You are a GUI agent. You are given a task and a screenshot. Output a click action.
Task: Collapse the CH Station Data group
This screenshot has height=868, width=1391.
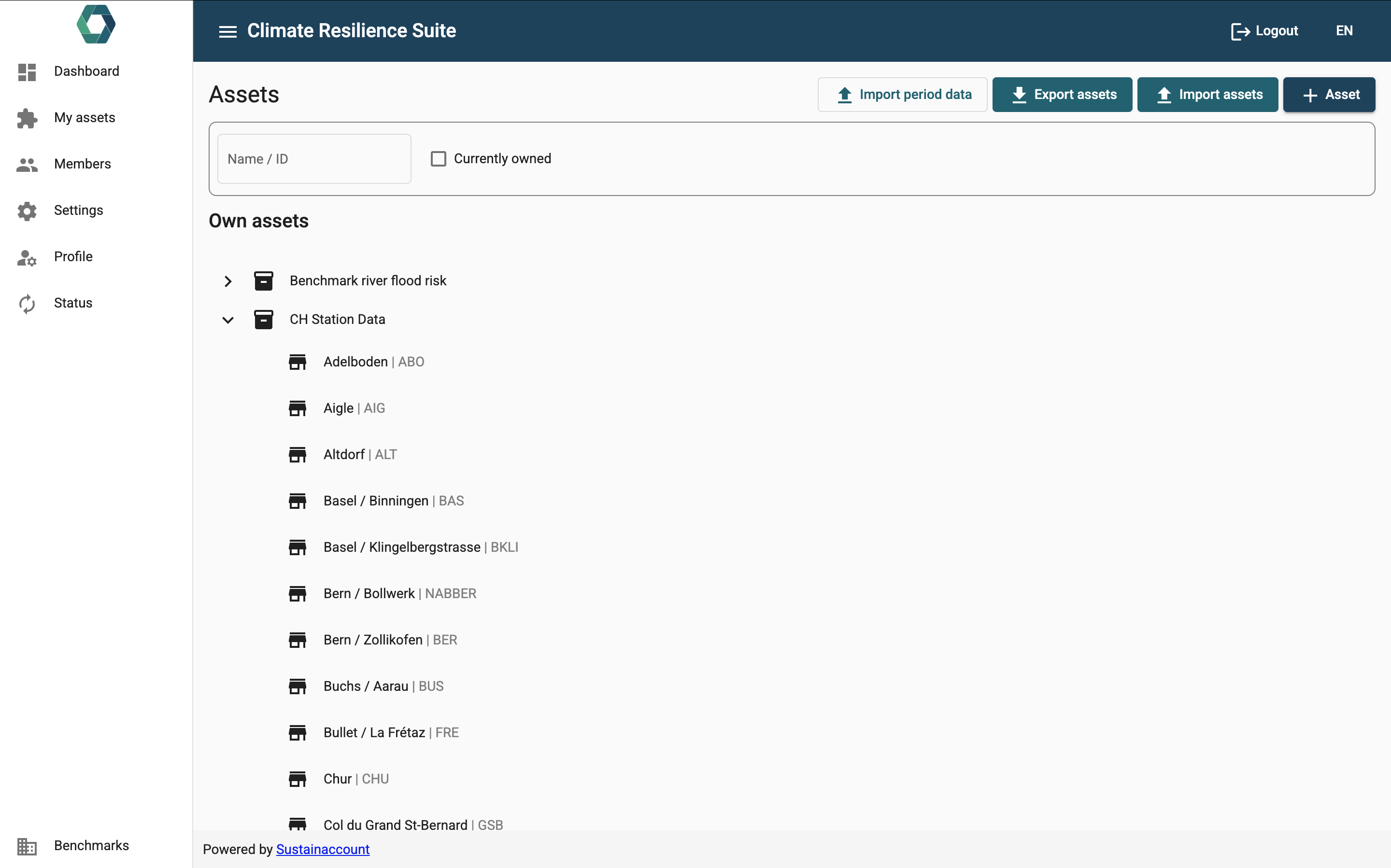pos(228,320)
